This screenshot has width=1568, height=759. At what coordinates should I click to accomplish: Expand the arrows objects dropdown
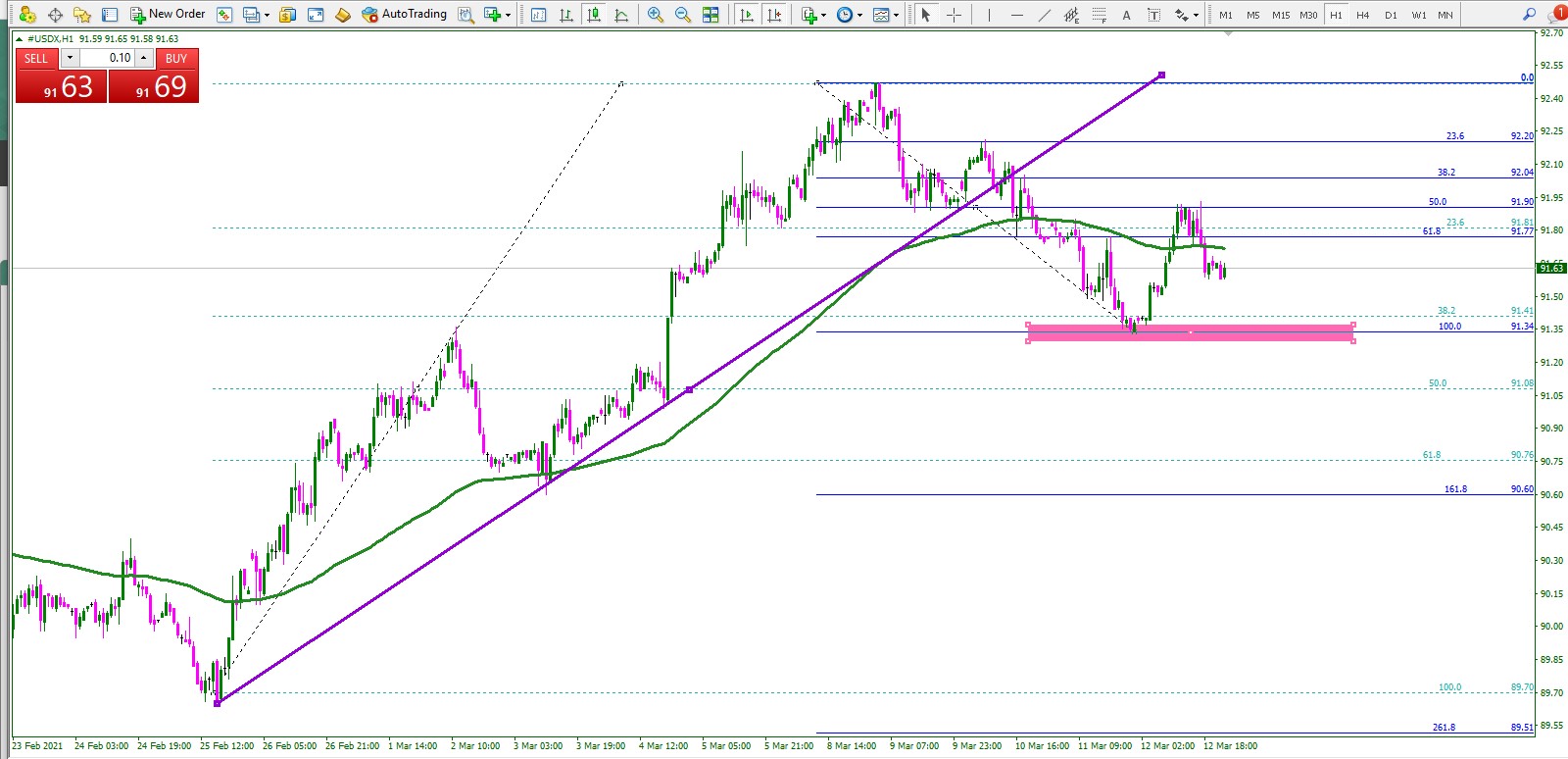coord(1196,16)
